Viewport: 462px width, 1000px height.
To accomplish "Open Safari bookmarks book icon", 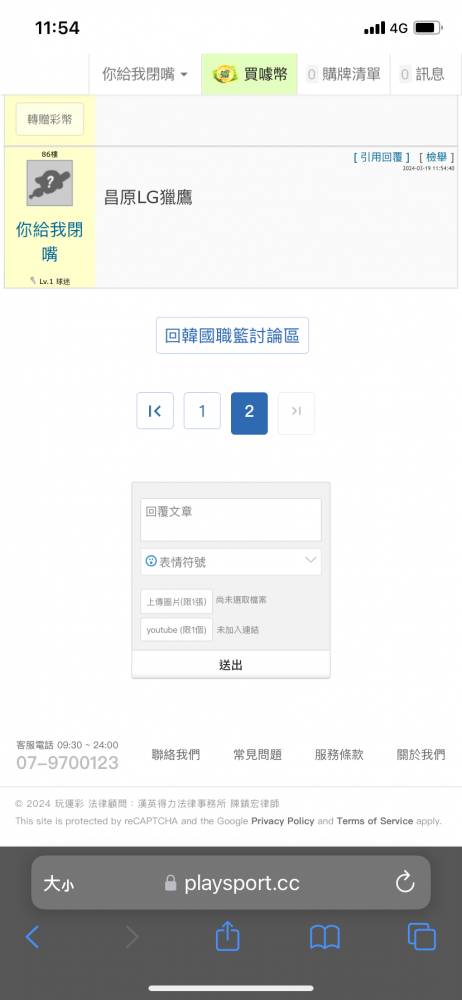I will [325, 938].
